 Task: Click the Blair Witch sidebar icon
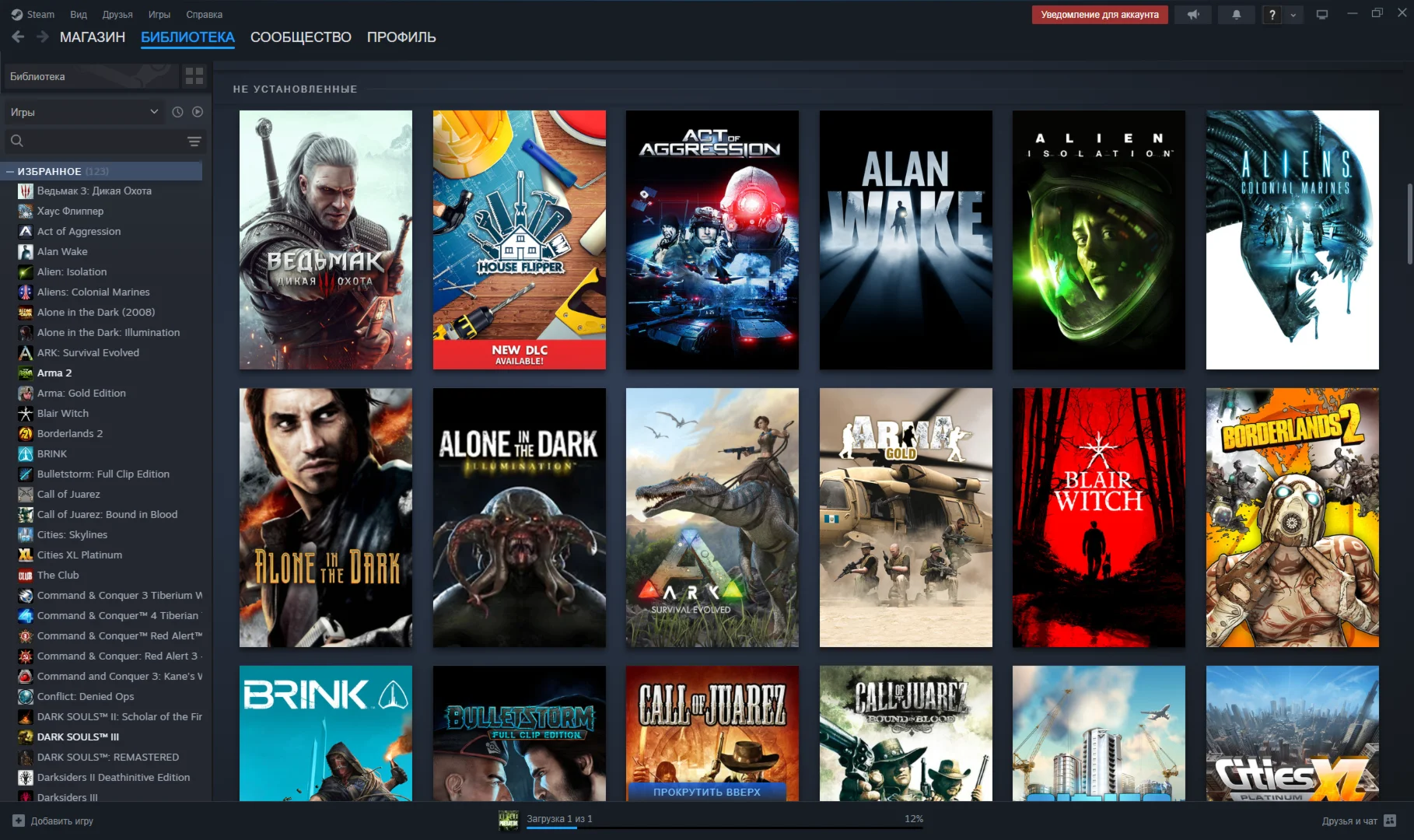pos(25,413)
